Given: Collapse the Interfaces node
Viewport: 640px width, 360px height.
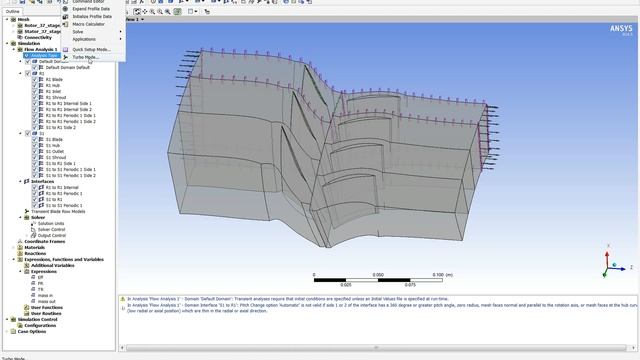Looking at the screenshot, I should 20,181.
